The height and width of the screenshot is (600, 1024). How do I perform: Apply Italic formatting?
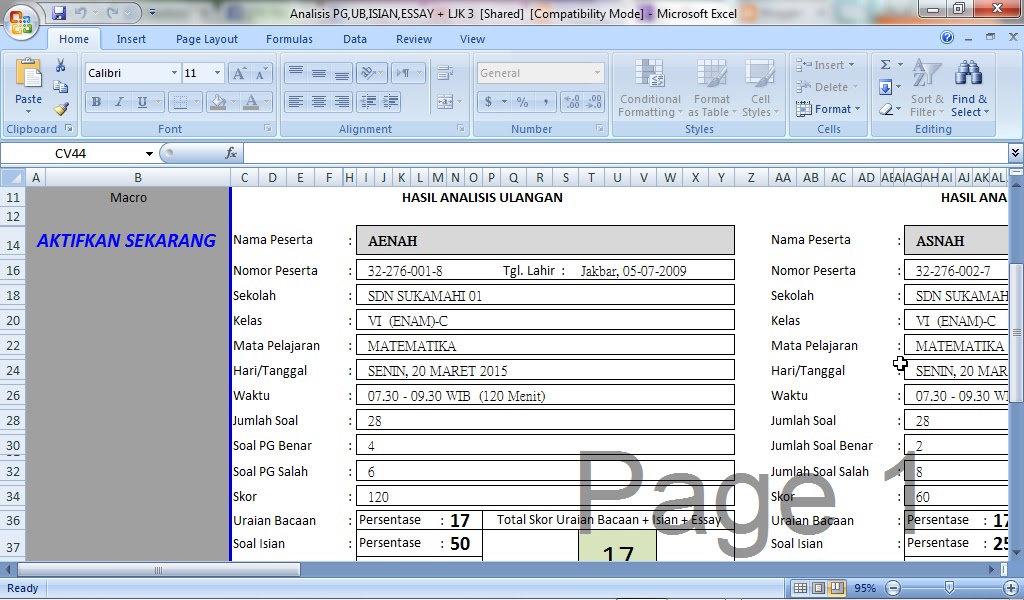tap(119, 102)
